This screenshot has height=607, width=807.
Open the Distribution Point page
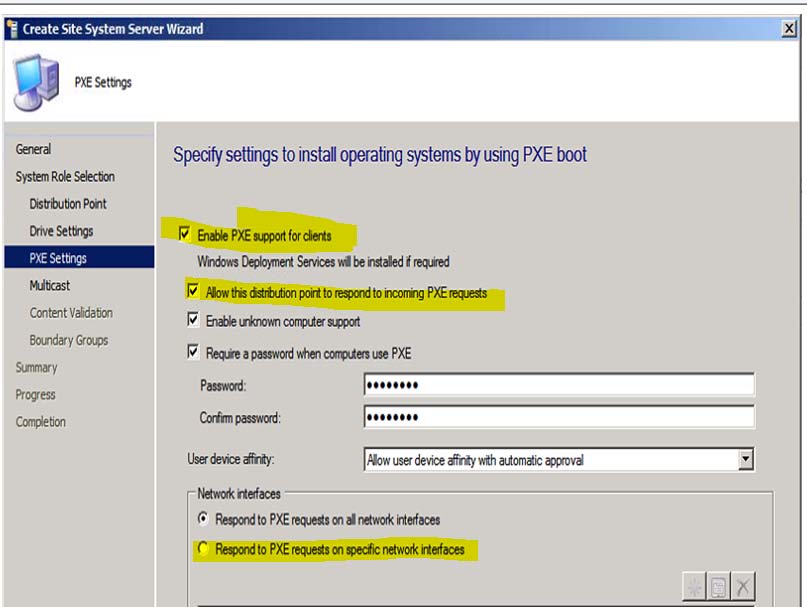(68, 204)
